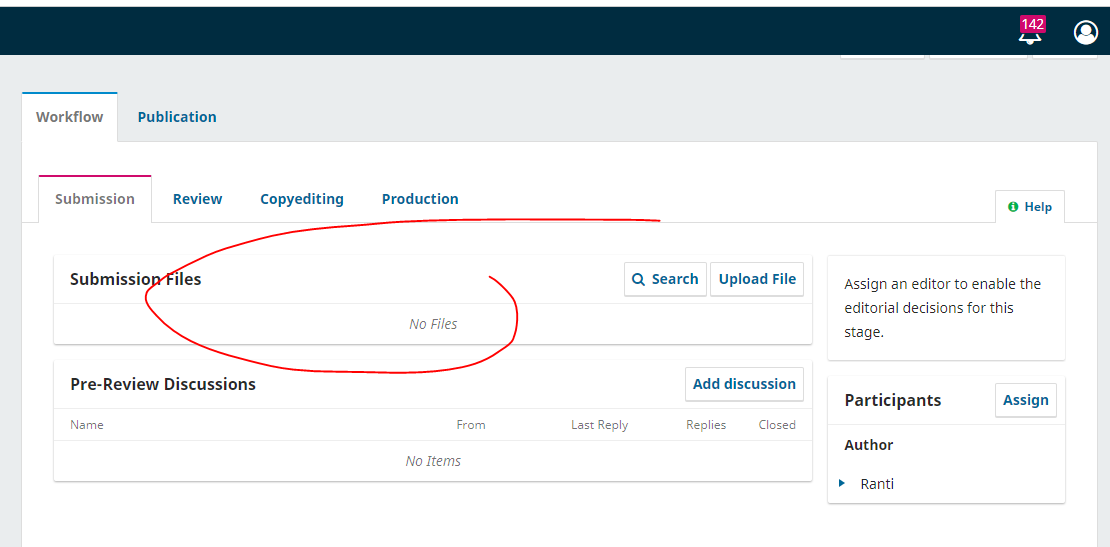This screenshot has height=547, width=1110.
Task: Click the magnifier Search button for files
Action: [x=665, y=279]
